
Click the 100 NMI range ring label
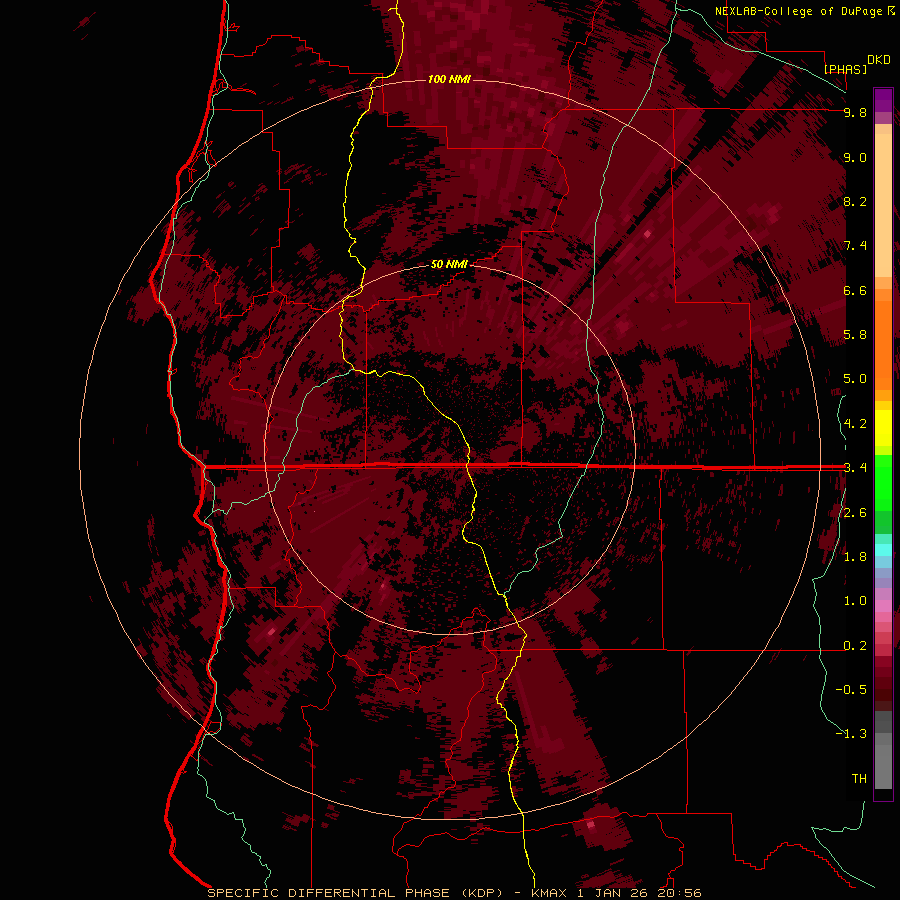coord(449,79)
